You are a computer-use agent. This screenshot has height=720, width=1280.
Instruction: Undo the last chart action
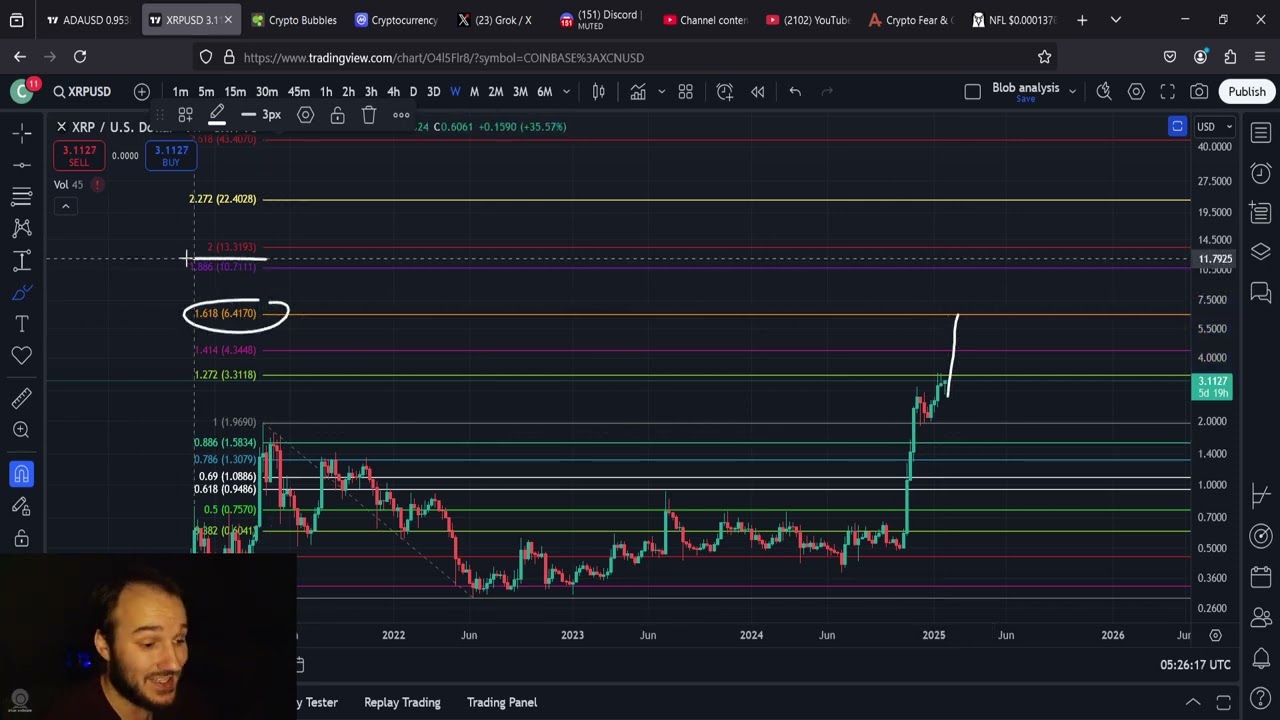pyautogui.click(x=795, y=92)
